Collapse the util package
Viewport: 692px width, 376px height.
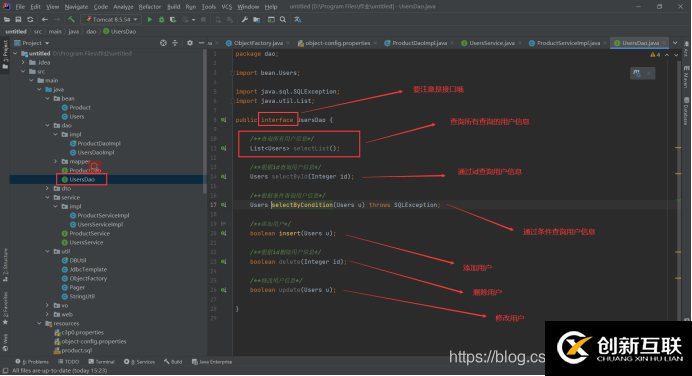tap(48, 252)
